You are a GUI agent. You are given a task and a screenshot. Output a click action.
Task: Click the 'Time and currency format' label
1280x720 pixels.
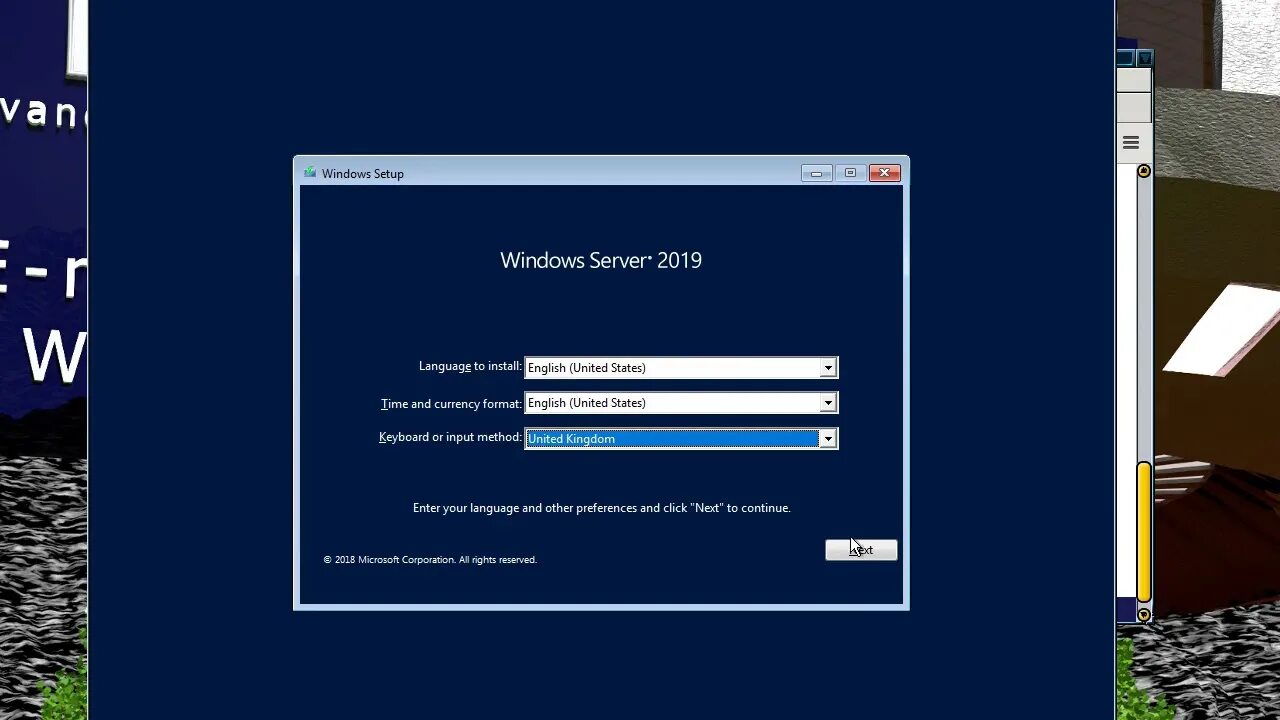pos(451,404)
